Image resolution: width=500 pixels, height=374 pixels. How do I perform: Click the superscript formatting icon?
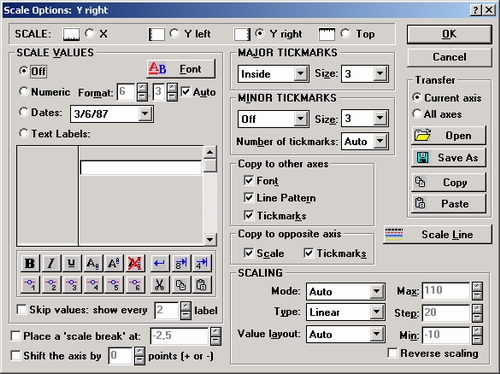pyautogui.click(x=114, y=263)
